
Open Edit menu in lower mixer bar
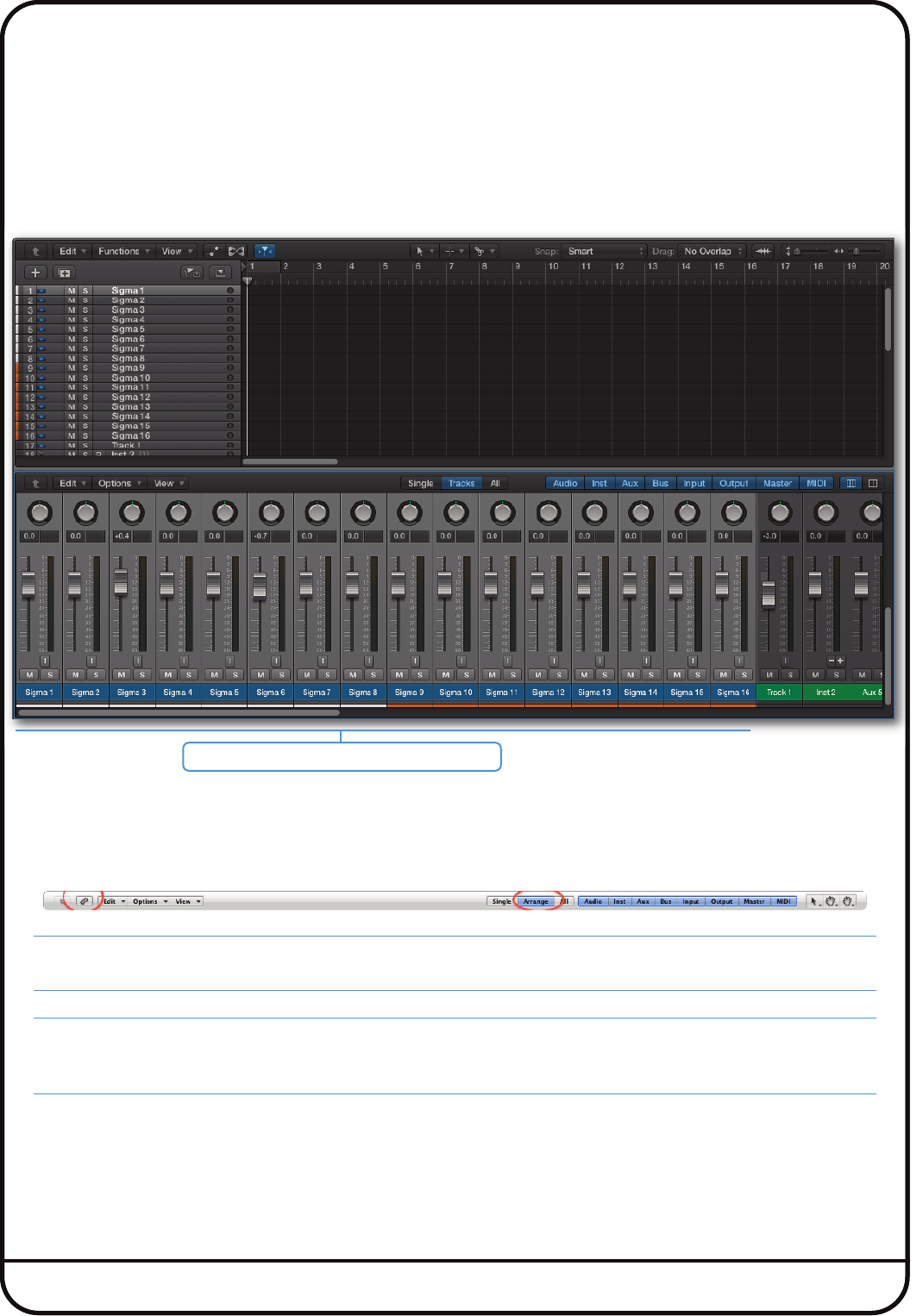tap(114, 901)
